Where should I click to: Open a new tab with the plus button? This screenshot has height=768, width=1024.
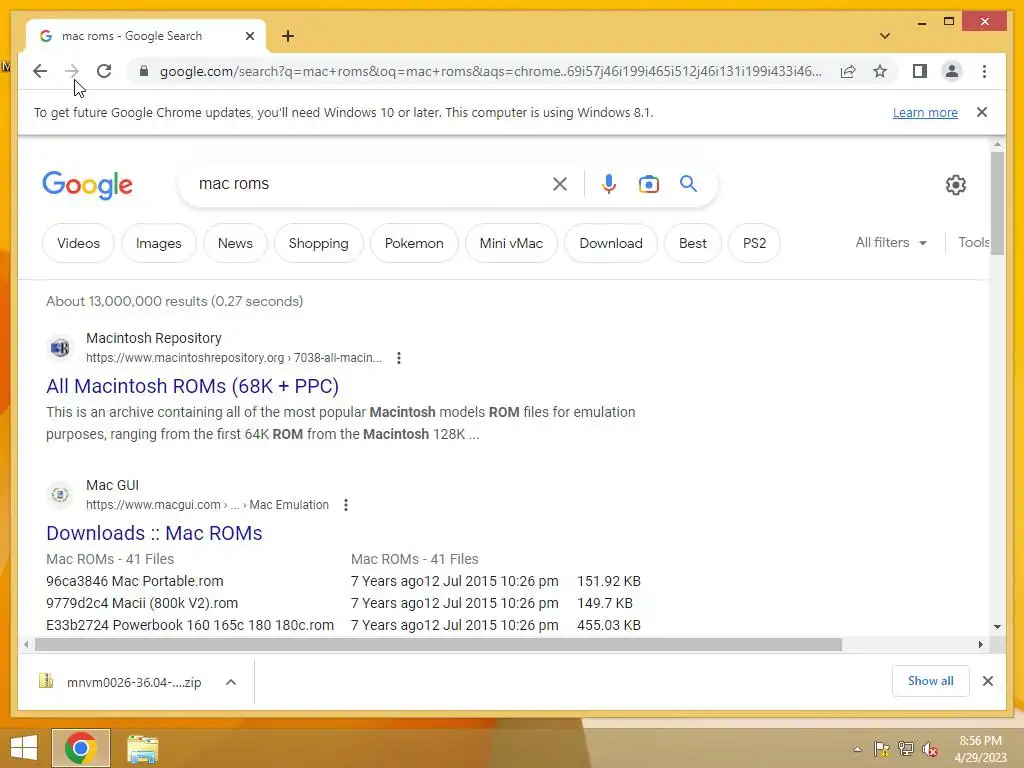288,36
